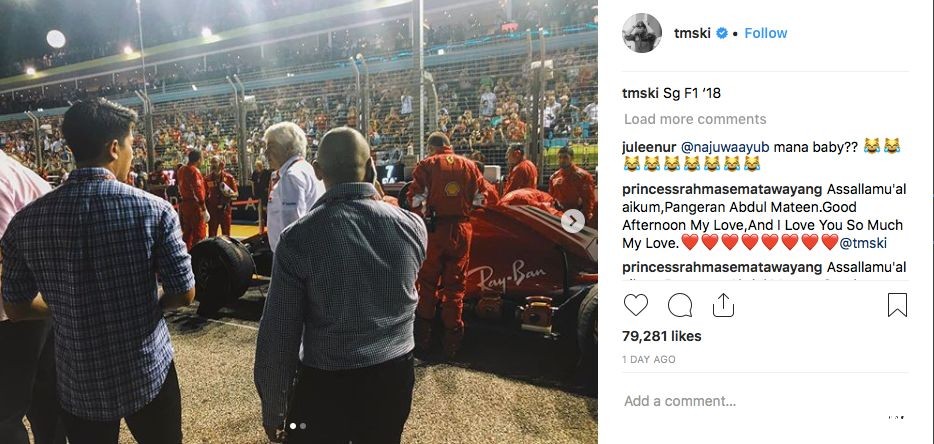Go to next photo using carousel arrow
Image resolution: width=934 pixels, height=444 pixels.
[572, 221]
